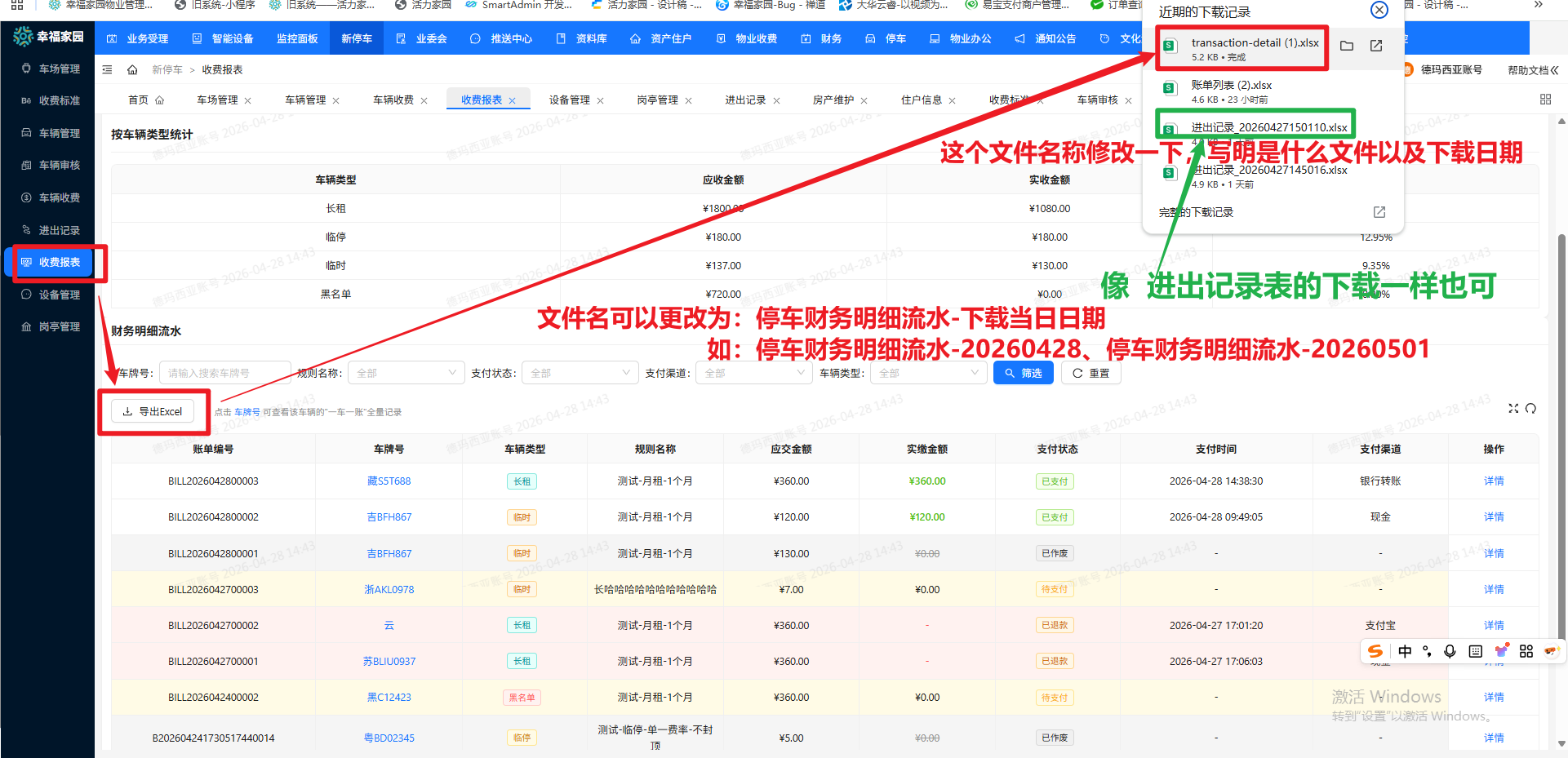
Task: Open 岗亭管理 in sidebar
Action: pos(51,326)
